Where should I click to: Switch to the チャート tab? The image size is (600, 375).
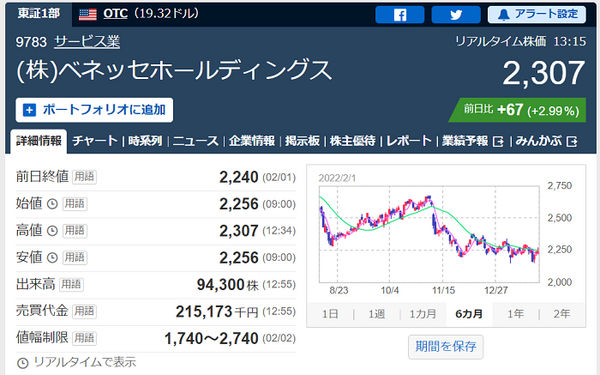95,141
